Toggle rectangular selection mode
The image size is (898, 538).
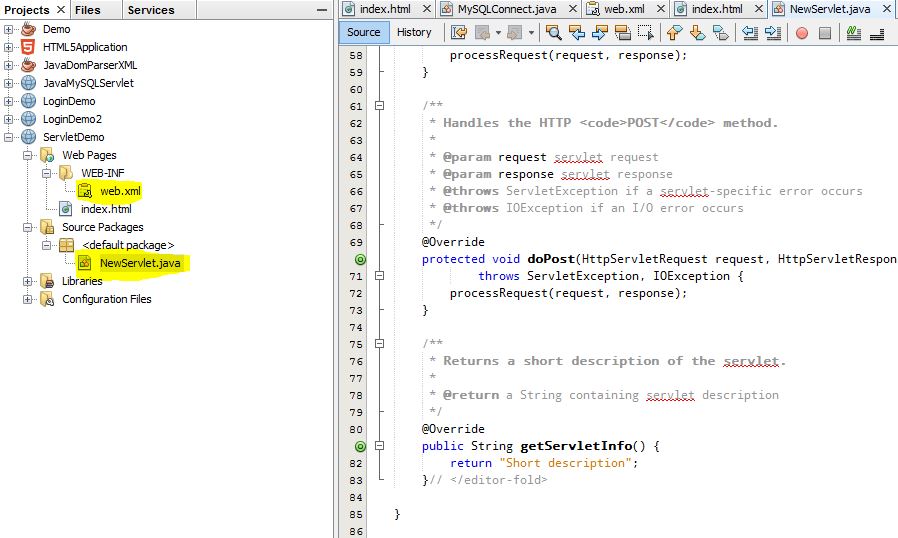coord(646,32)
